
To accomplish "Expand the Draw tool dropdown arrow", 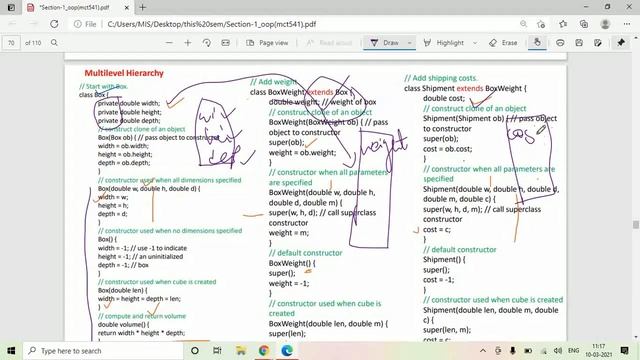I will click(x=409, y=42).
